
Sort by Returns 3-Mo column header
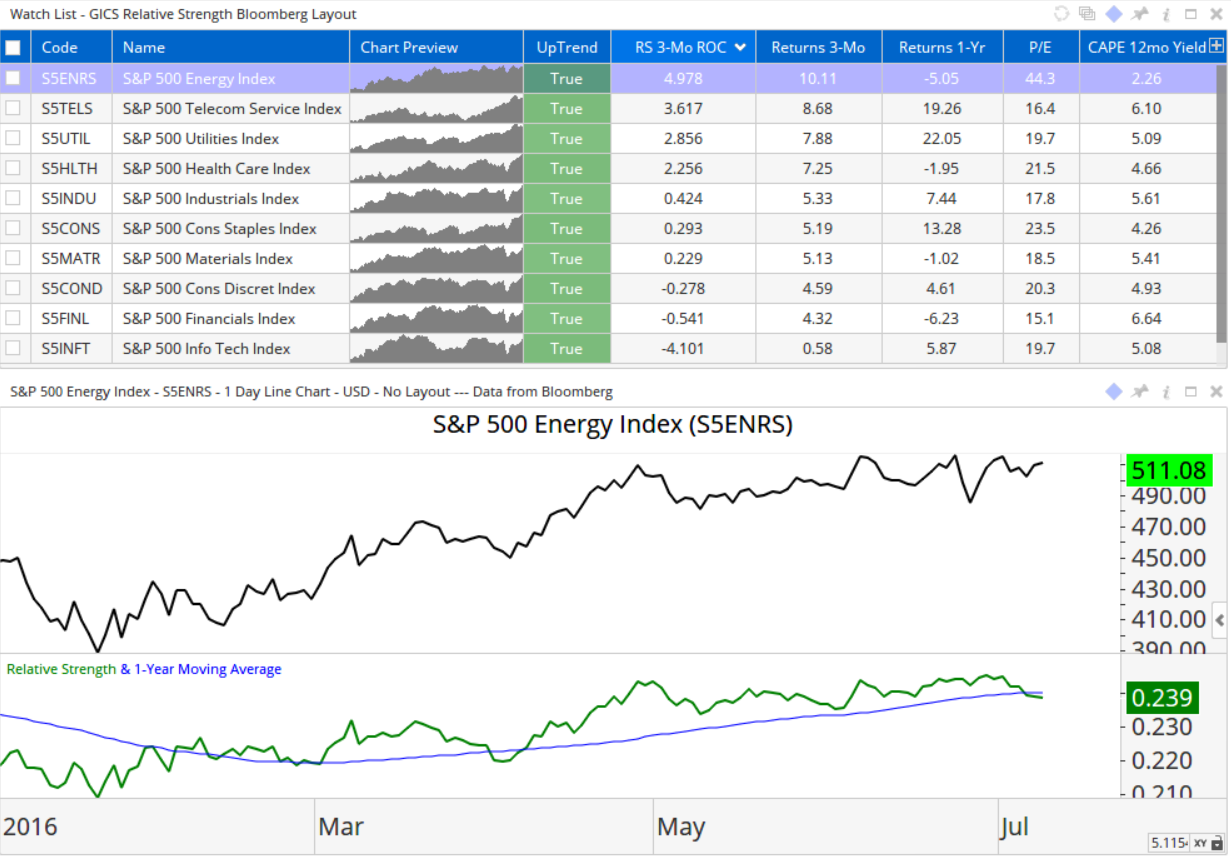point(818,47)
